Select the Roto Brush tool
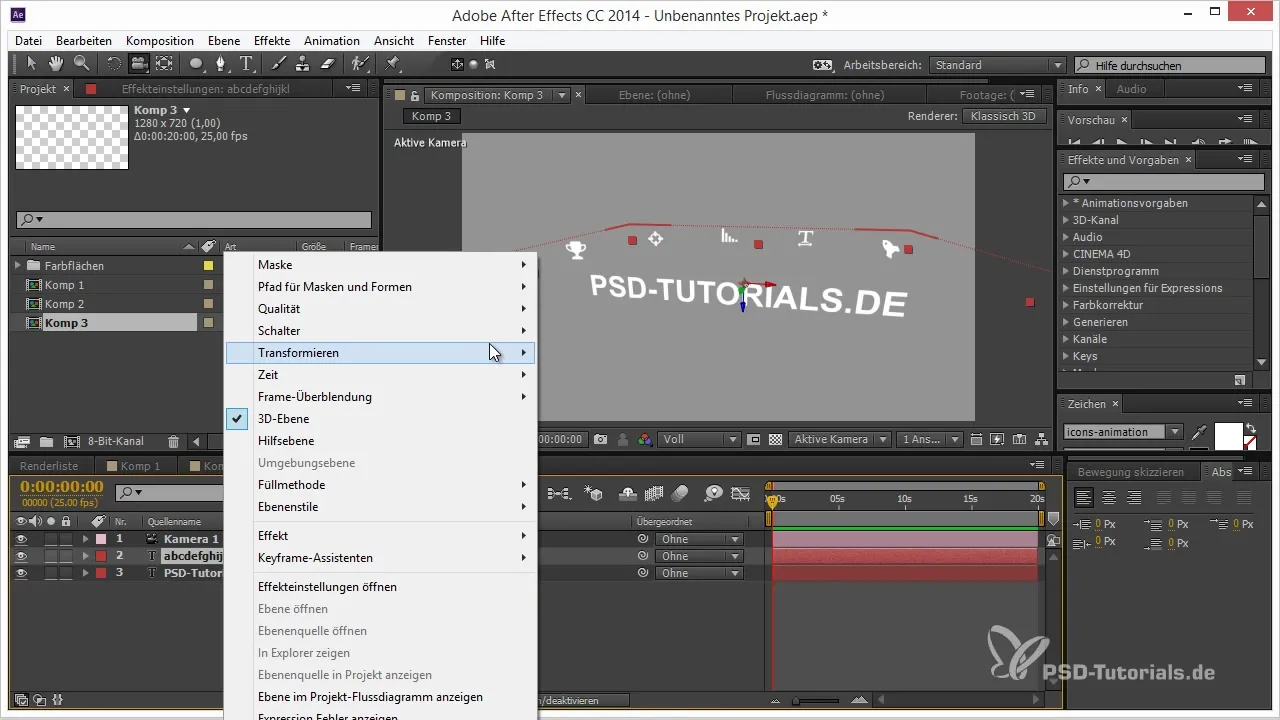The width and height of the screenshot is (1280, 720). click(x=360, y=64)
